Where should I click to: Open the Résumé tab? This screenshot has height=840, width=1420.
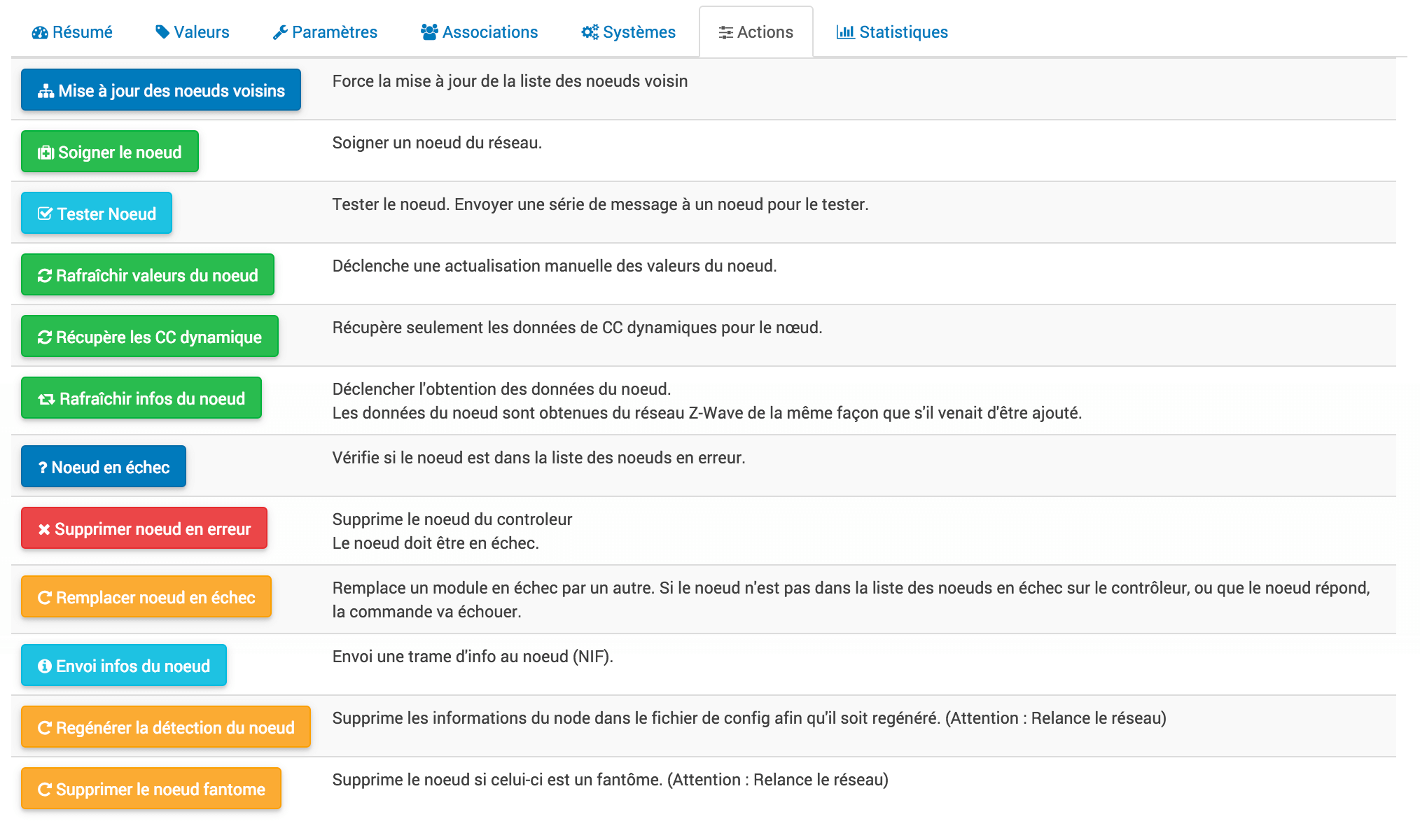coord(72,32)
